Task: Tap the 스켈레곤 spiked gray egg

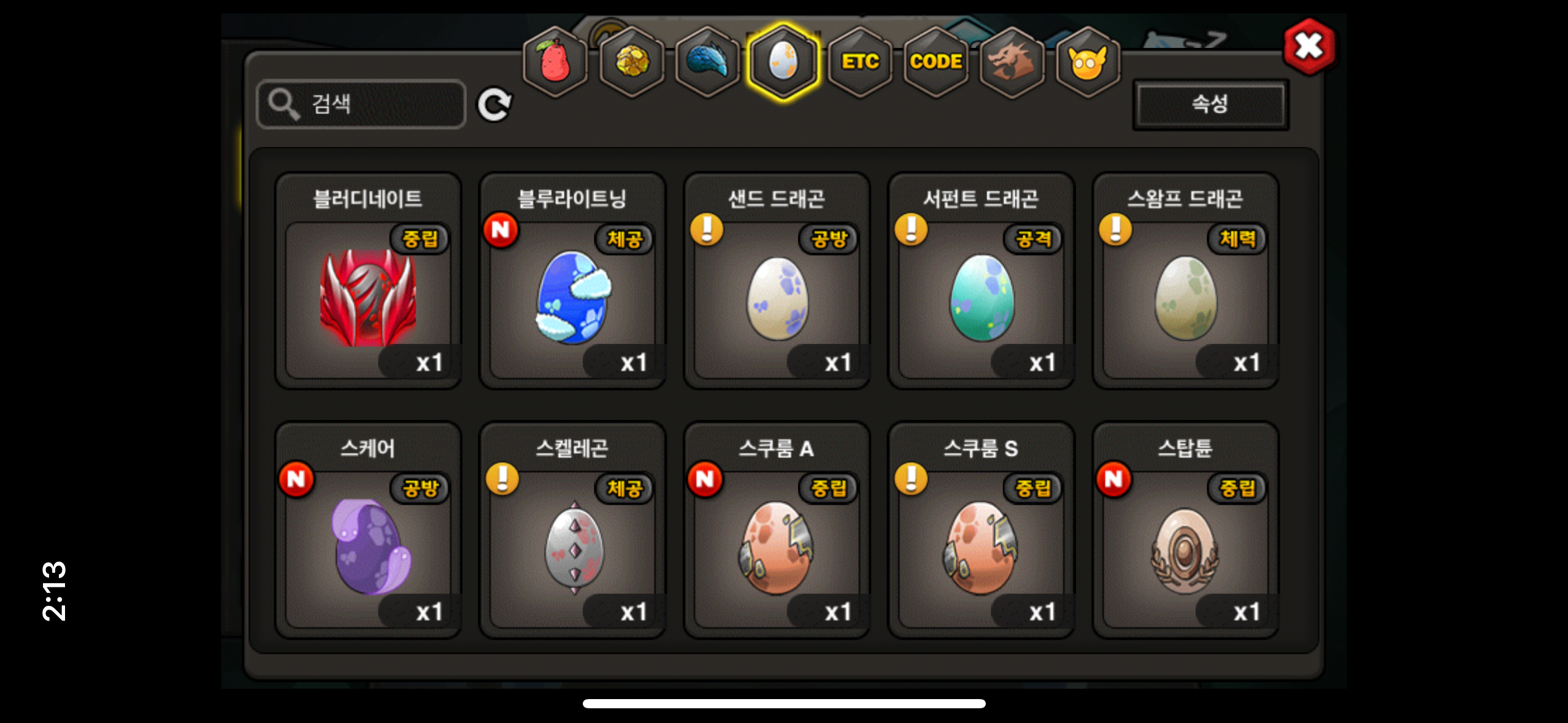Action: click(572, 530)
